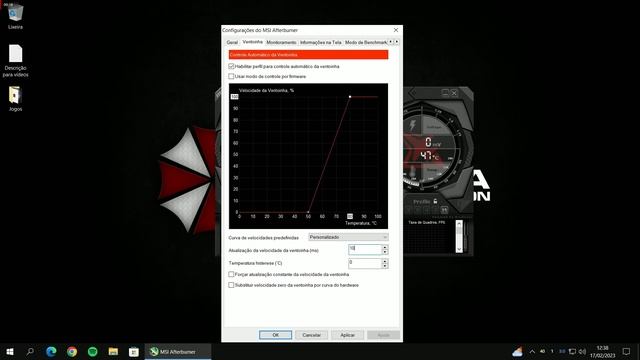Open the Jogos folder on the desktop

(x=15, y=99)
